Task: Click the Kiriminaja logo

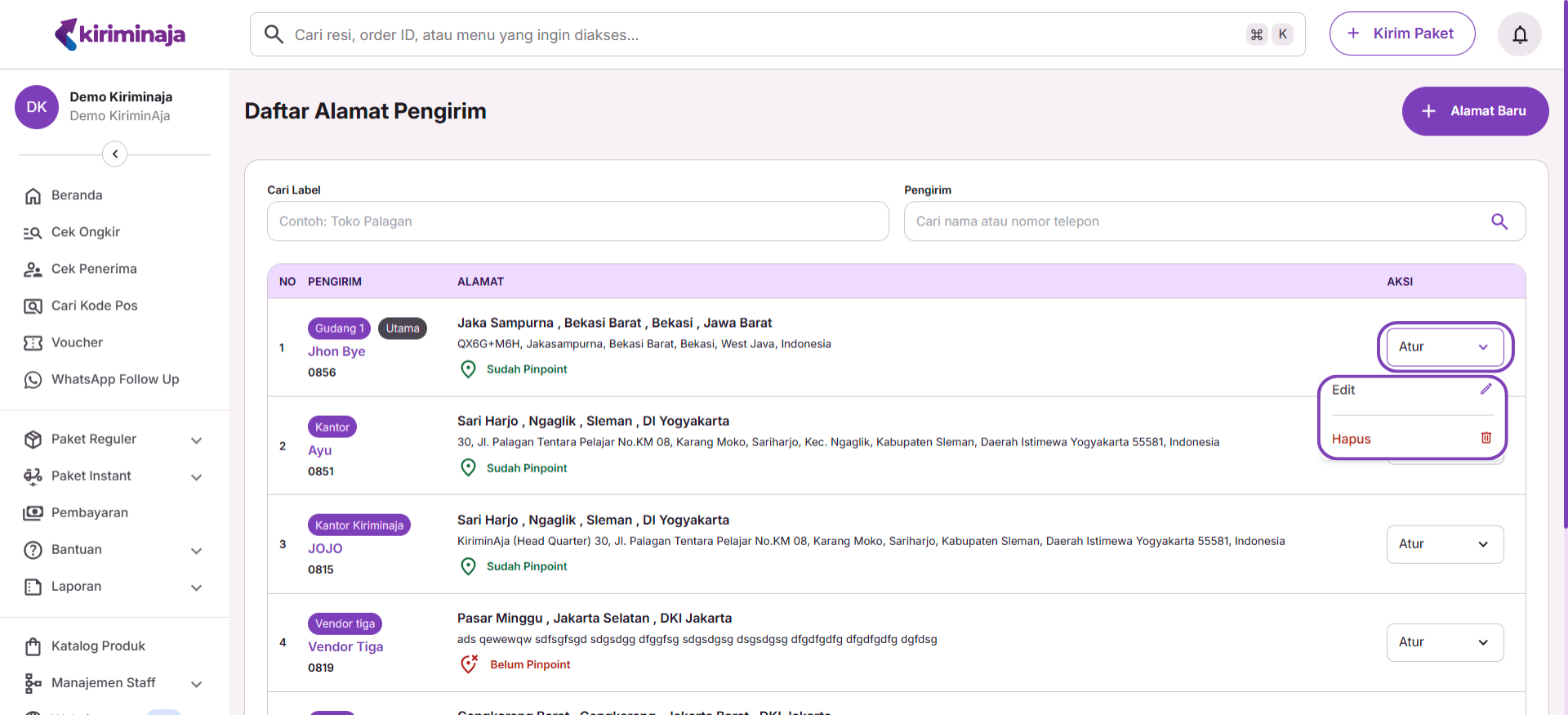Action: (120, 34)
